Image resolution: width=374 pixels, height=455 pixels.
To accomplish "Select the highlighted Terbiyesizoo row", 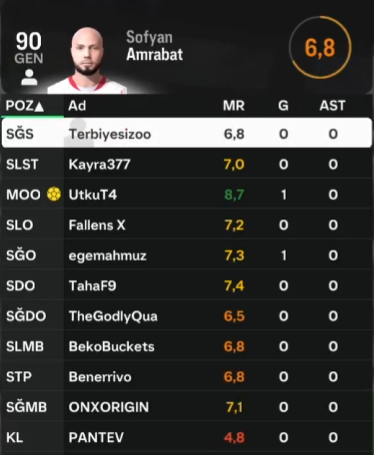I will [x=187, y=133].
